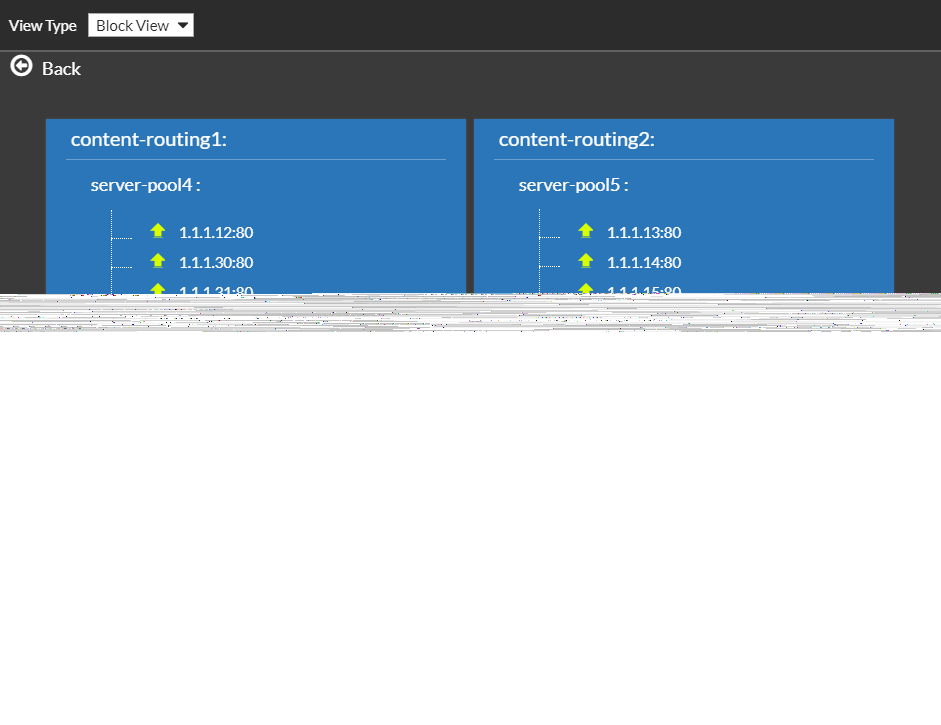Click the first server status arrow in server-pool5
The height and width of the screenshot is (725, 941).
pos(586,231)
